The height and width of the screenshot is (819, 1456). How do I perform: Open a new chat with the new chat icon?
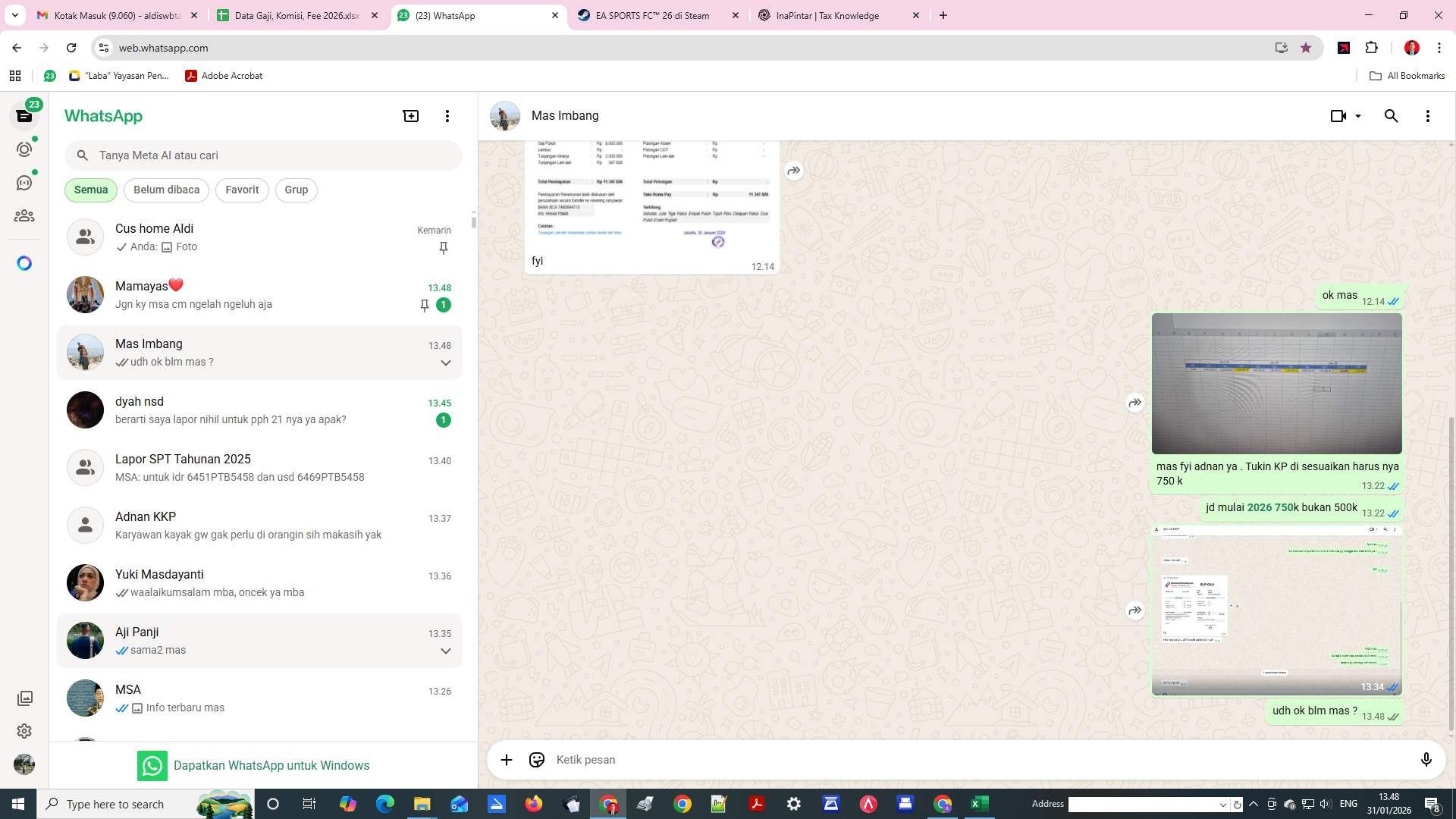coord(410,115)
